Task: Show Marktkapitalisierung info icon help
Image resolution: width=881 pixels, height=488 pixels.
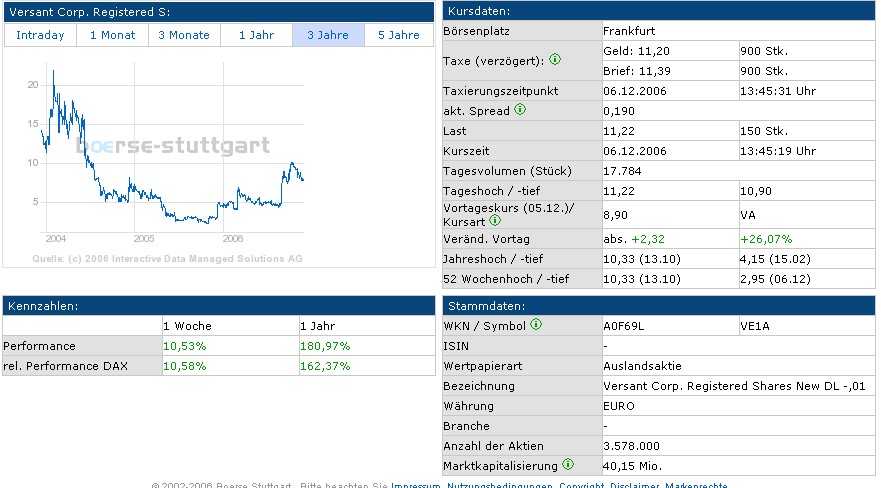Action: pos(568,464)
